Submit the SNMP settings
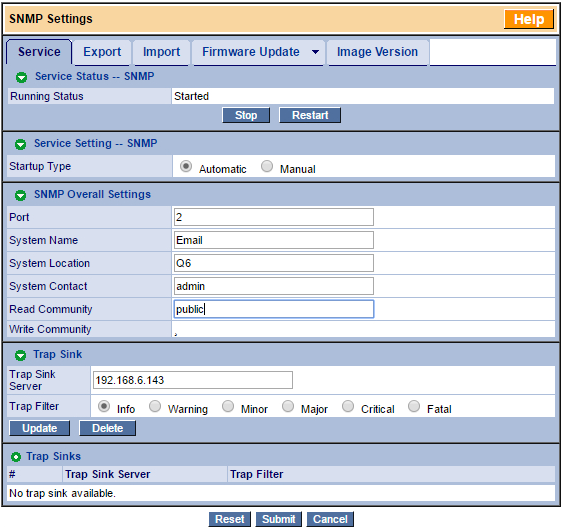The image size is (563, 529). pyautogui.click(x=278, y=519)
